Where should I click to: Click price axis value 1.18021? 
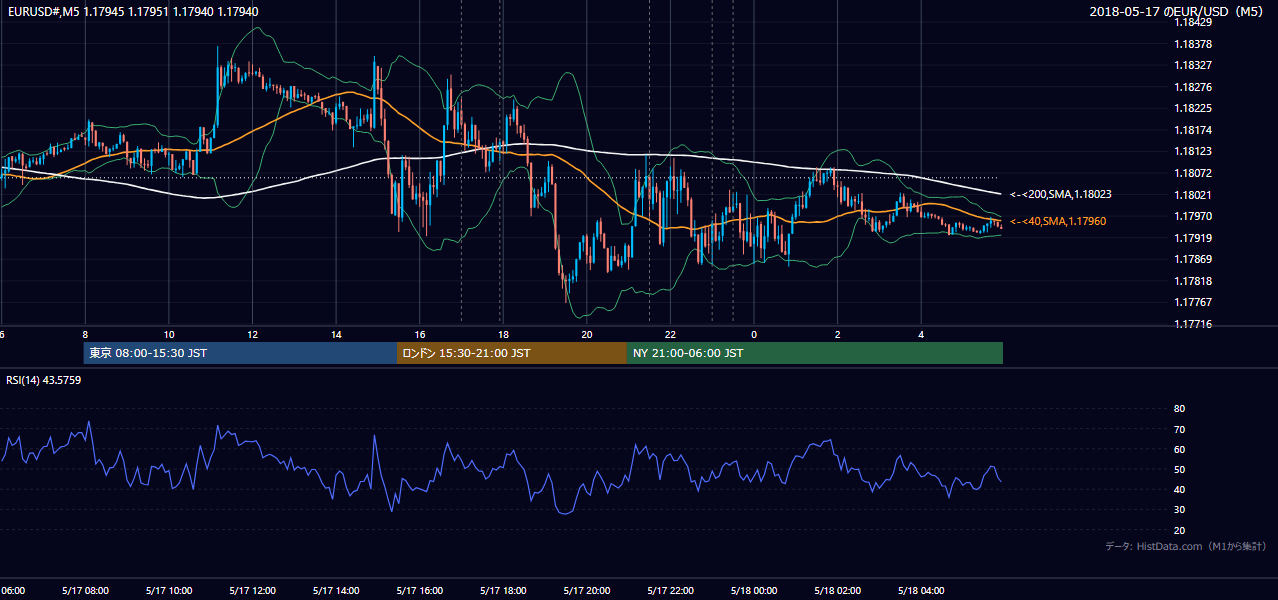pos(1194,195)
